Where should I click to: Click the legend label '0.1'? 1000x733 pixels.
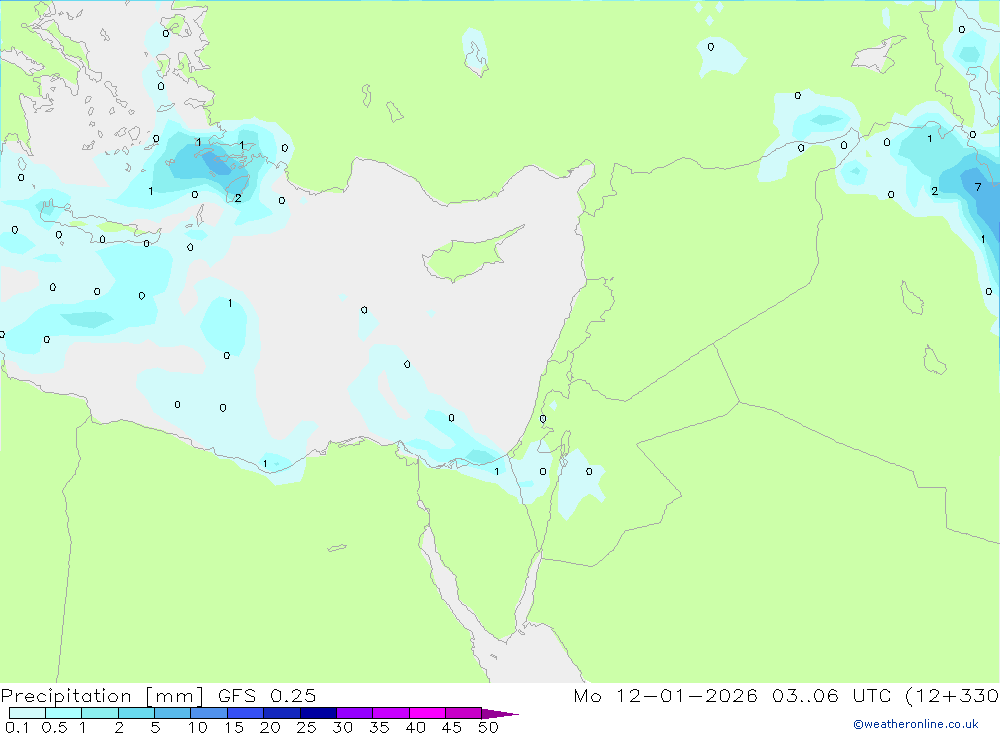pyautogui.click(x=17, y=727)
